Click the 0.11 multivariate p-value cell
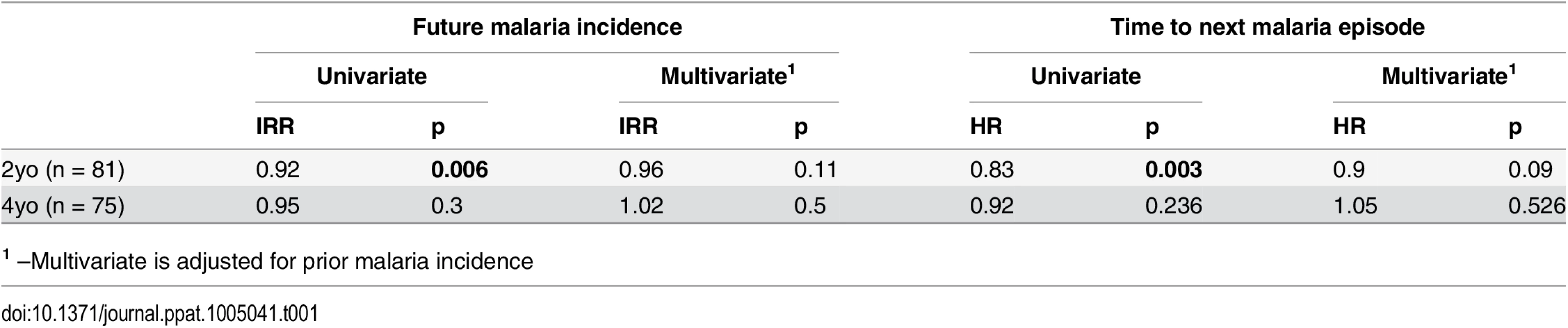 click(816, 169)
